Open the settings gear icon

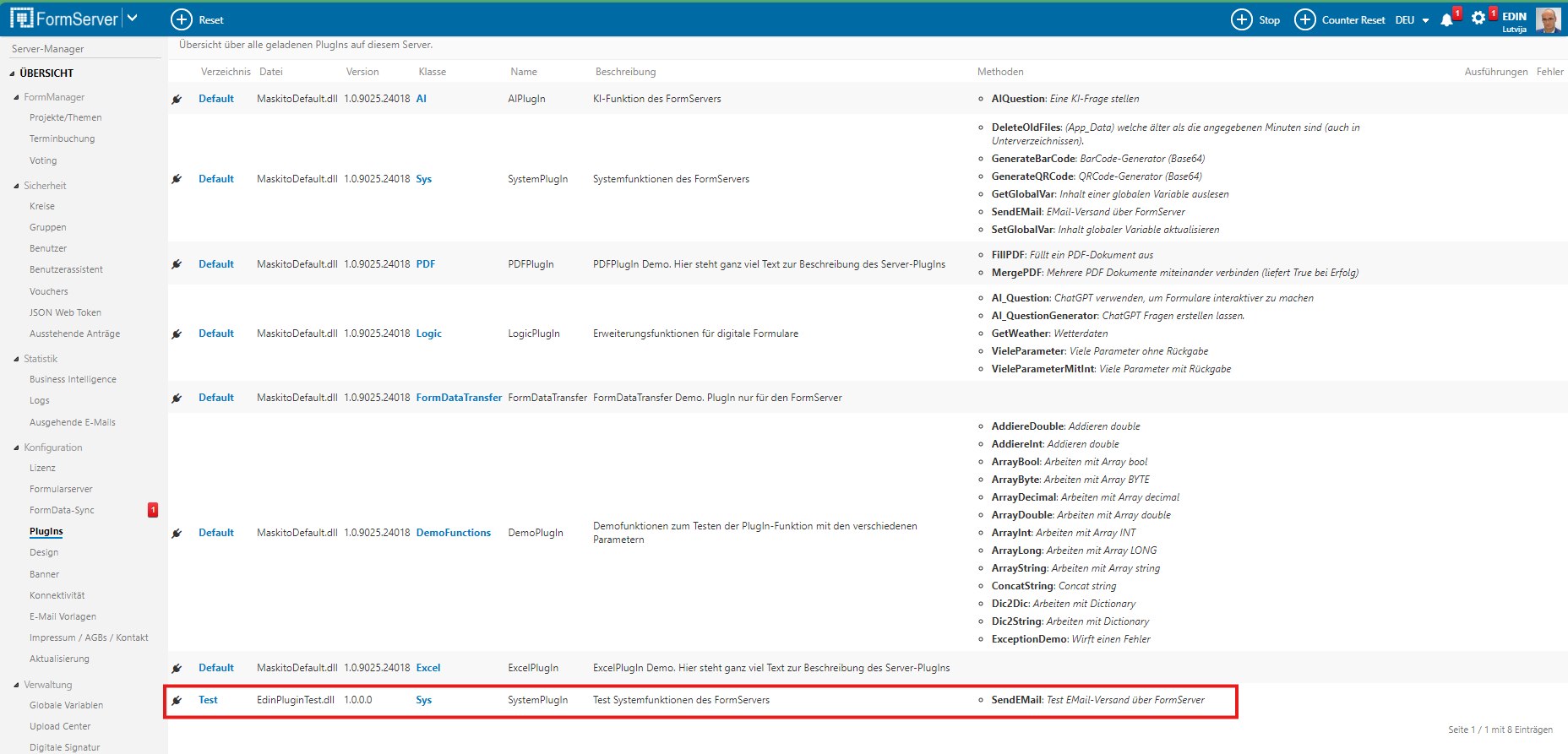(x=1478, y=19)
